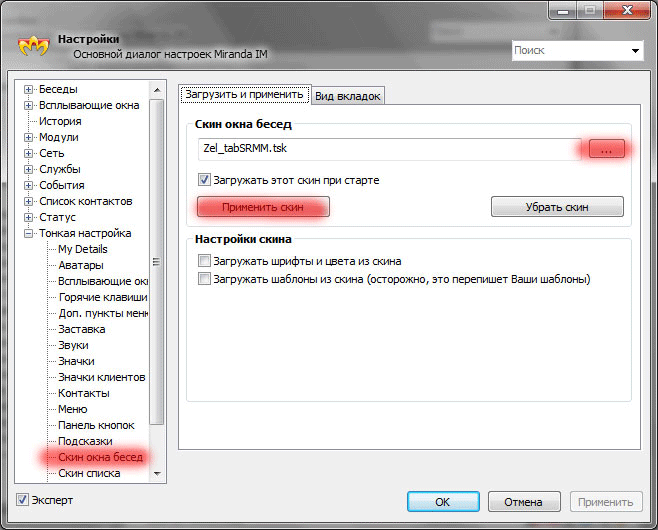Select 'Аватары' tree item
Viewport: 658px width, 530px height.
(81, 265)
